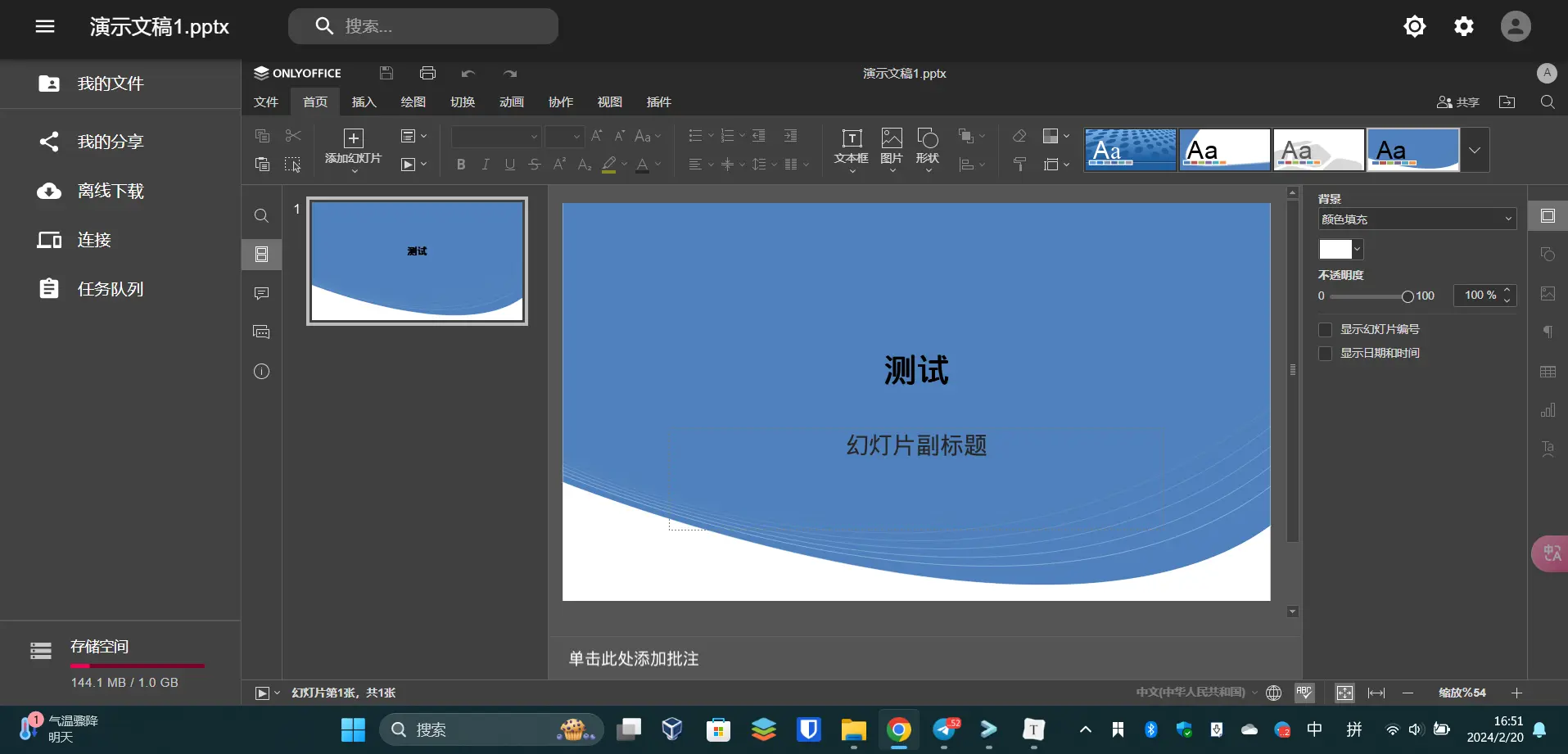Open 我的分享 in sidebar
Screen dimensions: 1568x754
120,142
